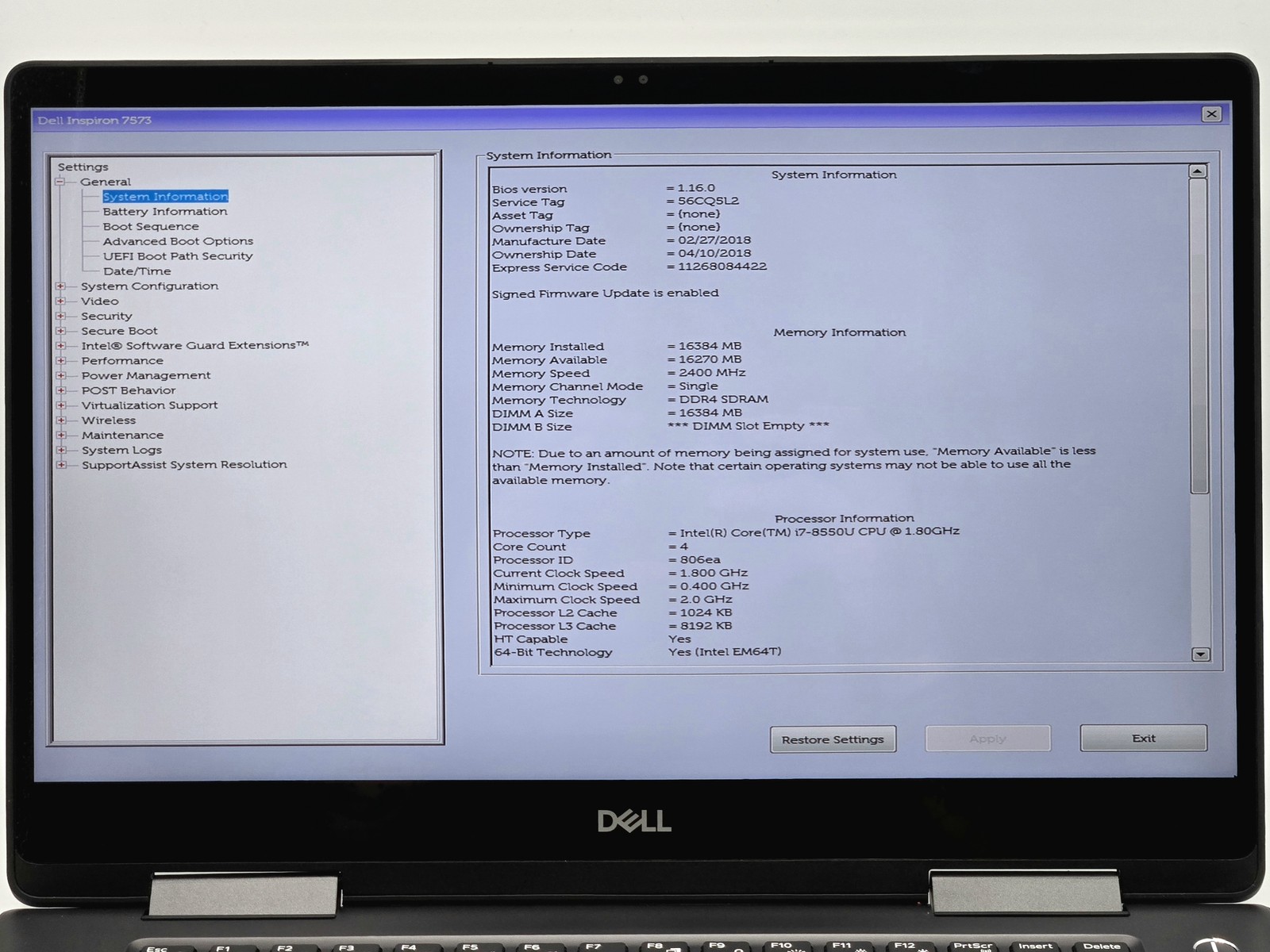This screenshot has height=952, width=1270.
Task: Click the i7-8550U processor type value
Action: click(x=819, y=532)
